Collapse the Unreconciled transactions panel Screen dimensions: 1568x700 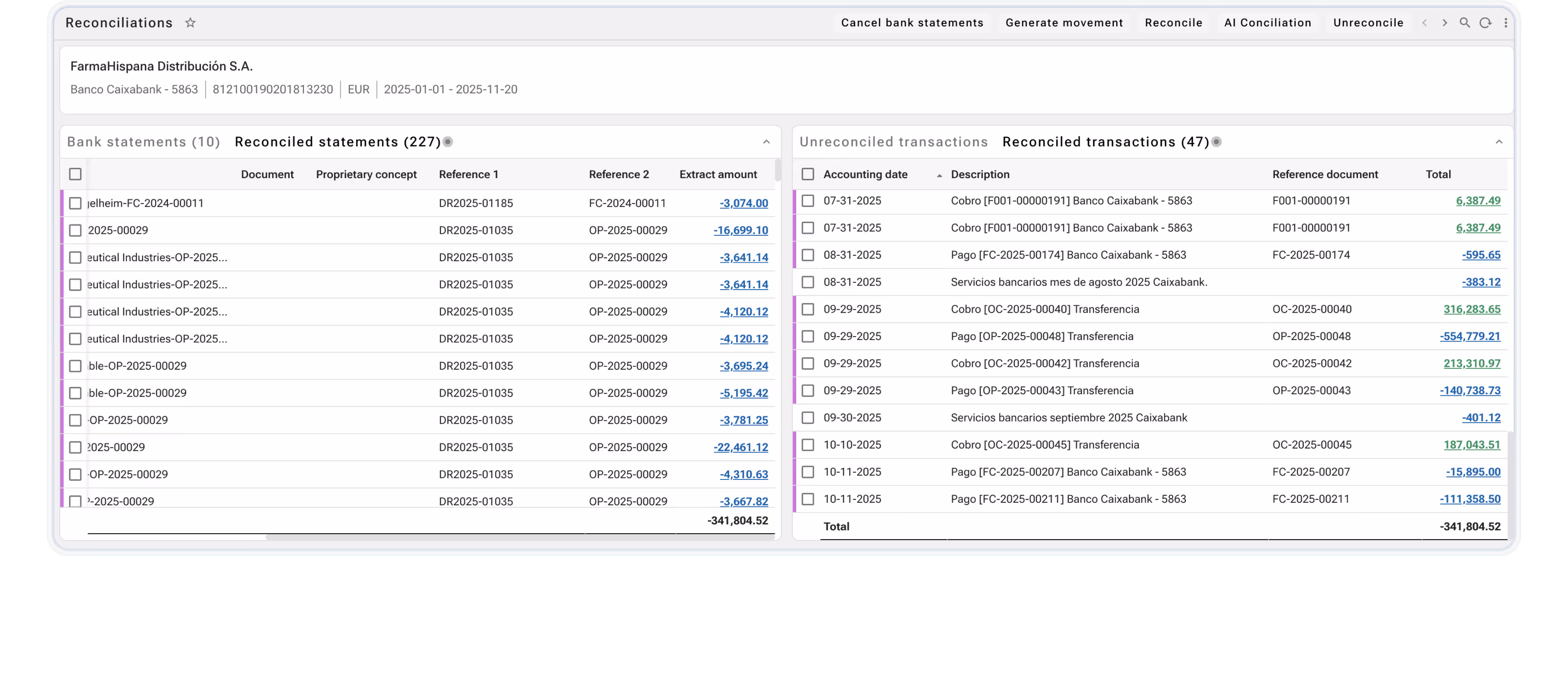coord(1499,142)
